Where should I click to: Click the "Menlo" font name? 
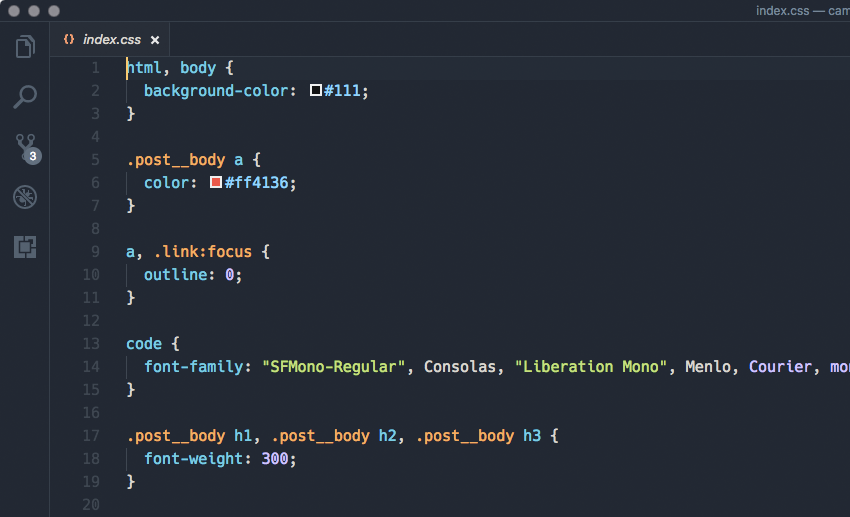[708, 367]
